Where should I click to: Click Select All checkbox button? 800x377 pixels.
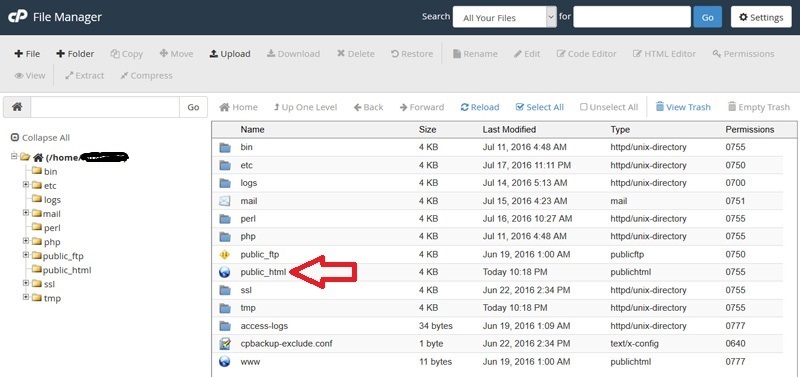pos(540,107)
